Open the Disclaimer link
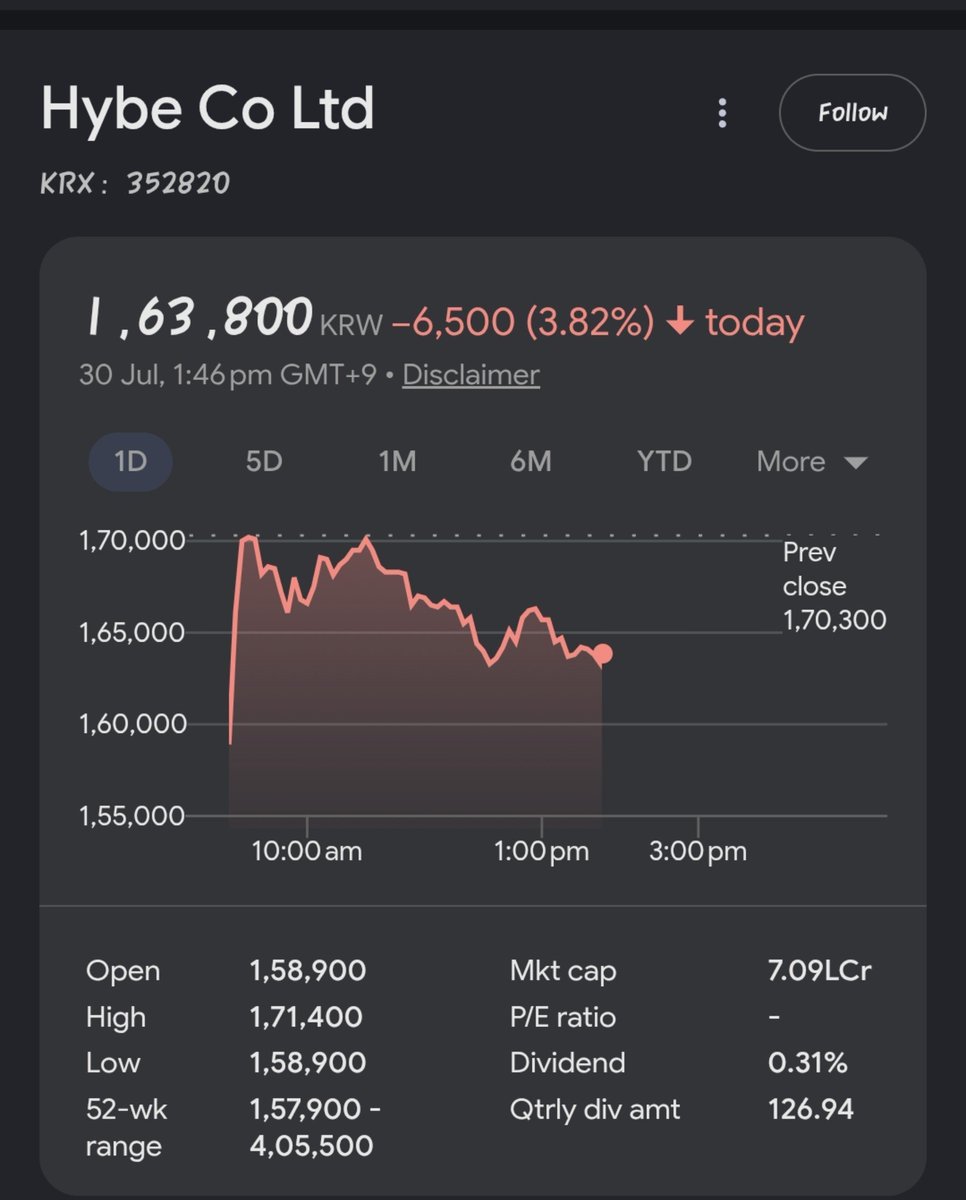966x1200 pixels. 471,375
